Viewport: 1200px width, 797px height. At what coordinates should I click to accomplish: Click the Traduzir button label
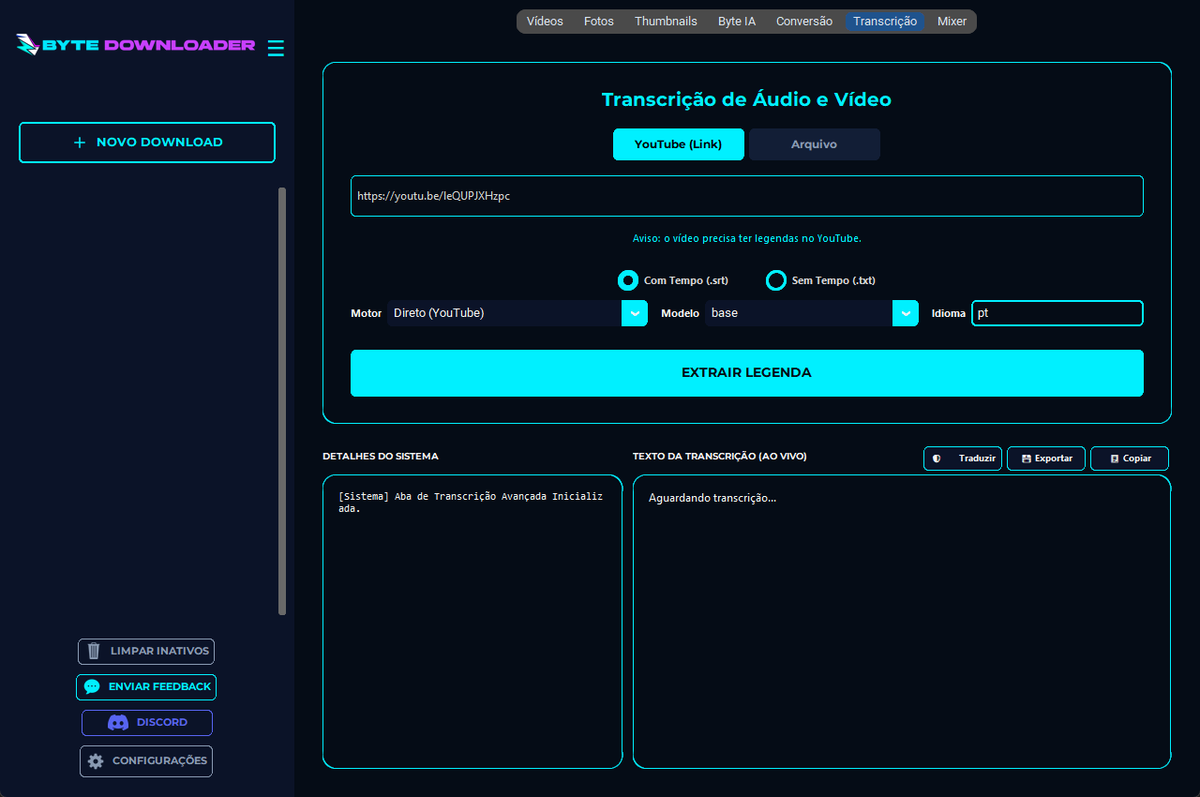tap(977, 458)
